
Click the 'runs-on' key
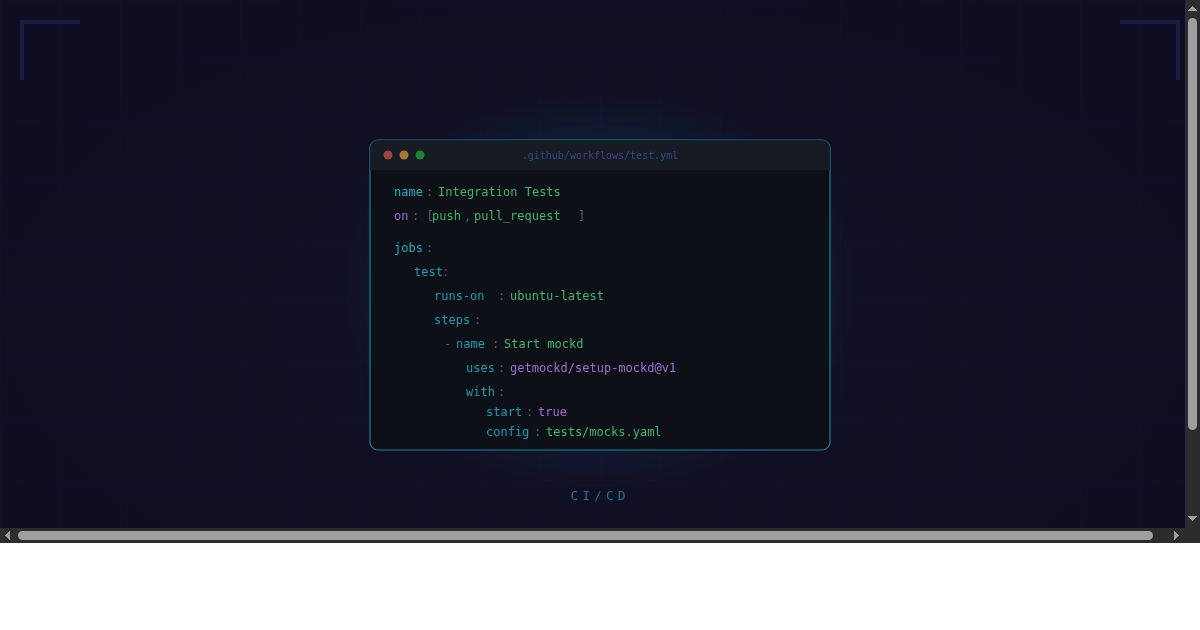pos(459,296)
